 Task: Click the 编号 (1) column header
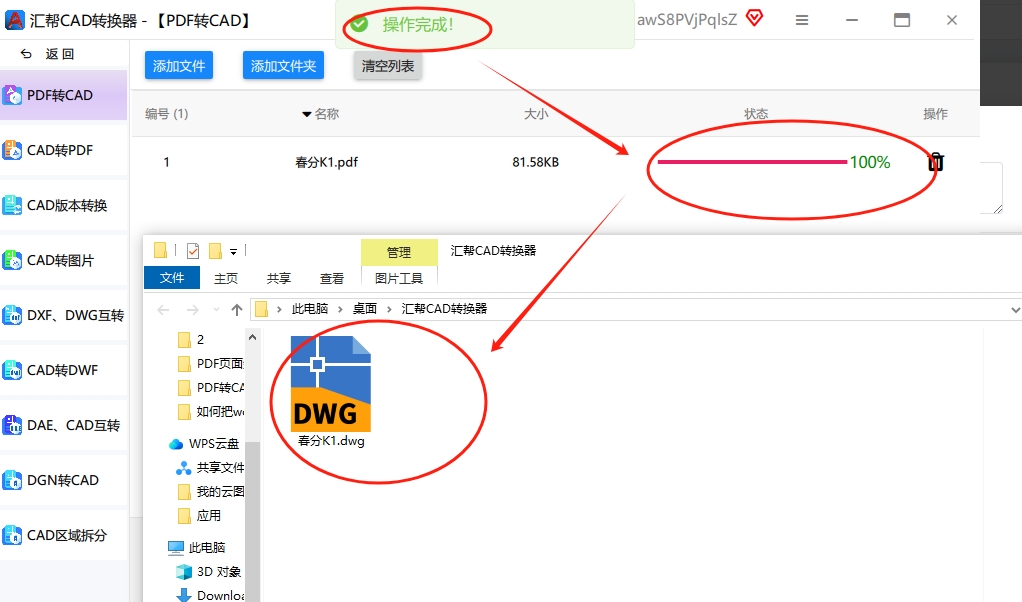(x=167, y=114)
